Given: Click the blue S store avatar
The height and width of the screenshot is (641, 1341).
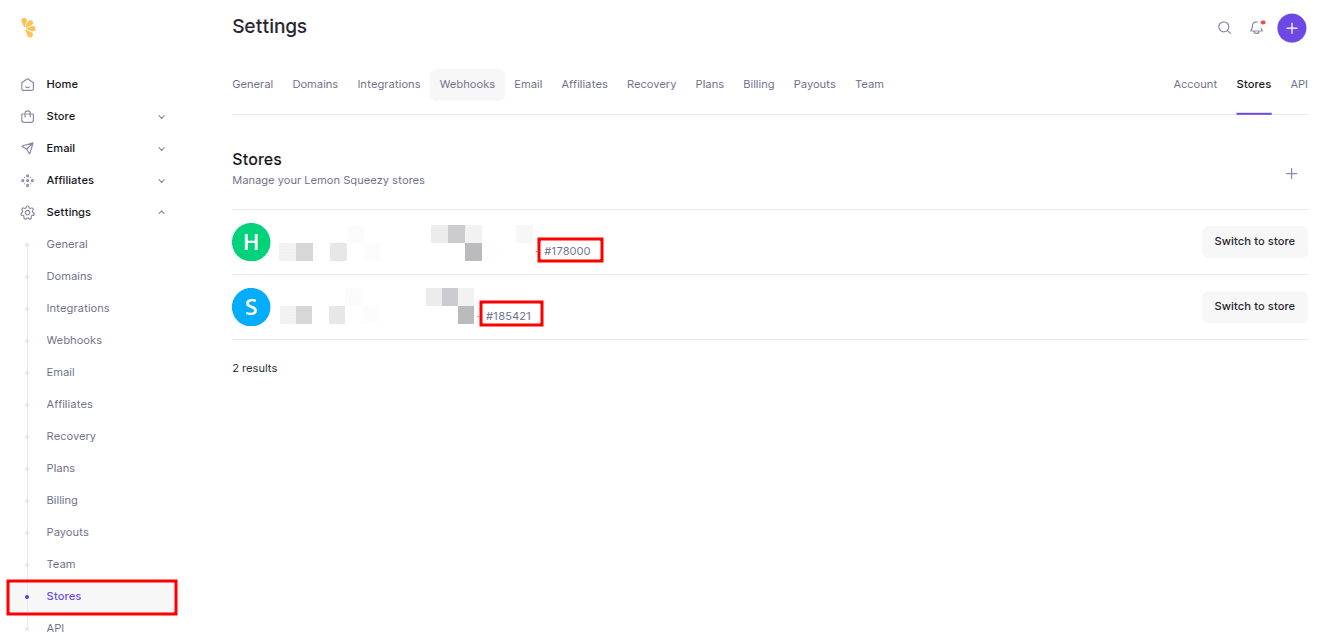Looking at the screenshot, I should tap(251, 307).
